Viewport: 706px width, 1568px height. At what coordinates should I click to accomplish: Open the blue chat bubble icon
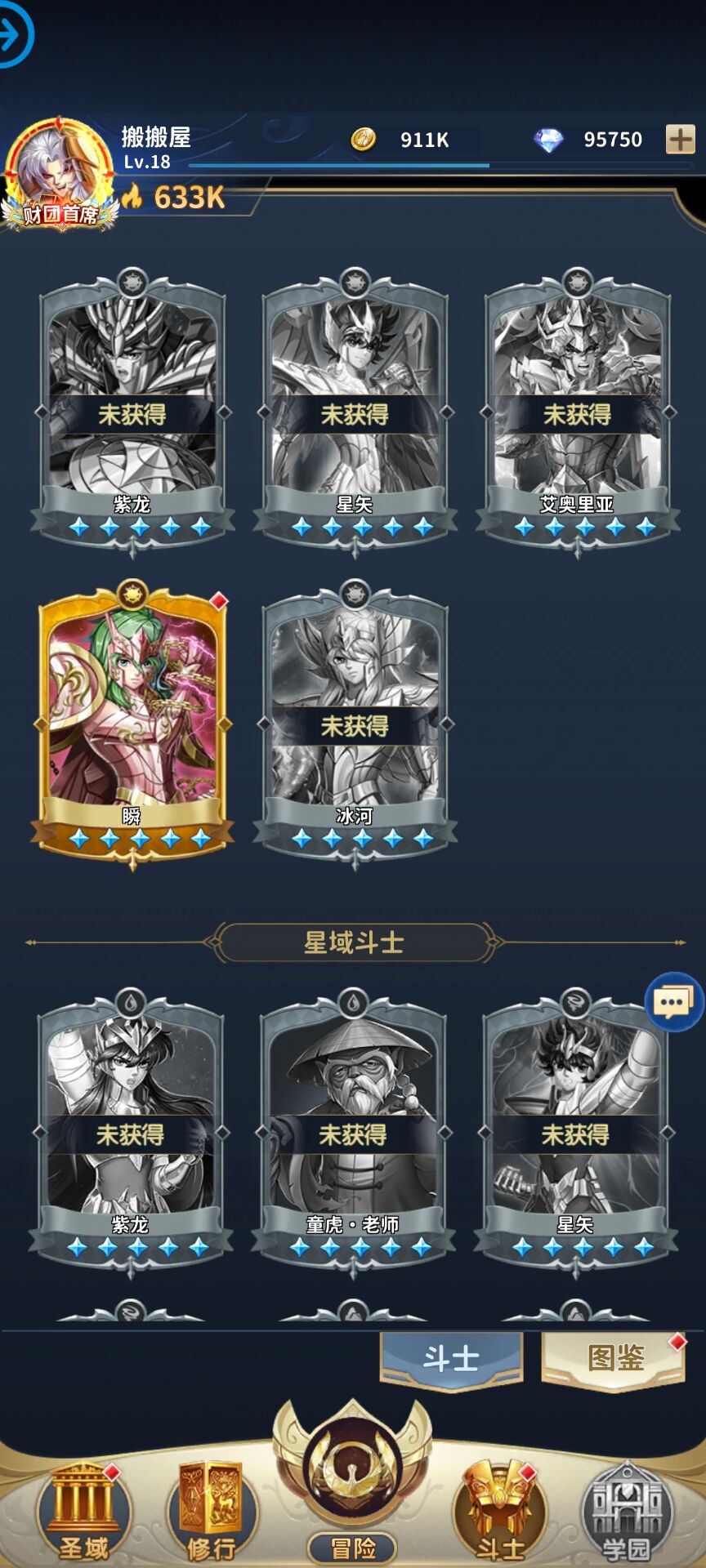click(x=674, y=1001)
